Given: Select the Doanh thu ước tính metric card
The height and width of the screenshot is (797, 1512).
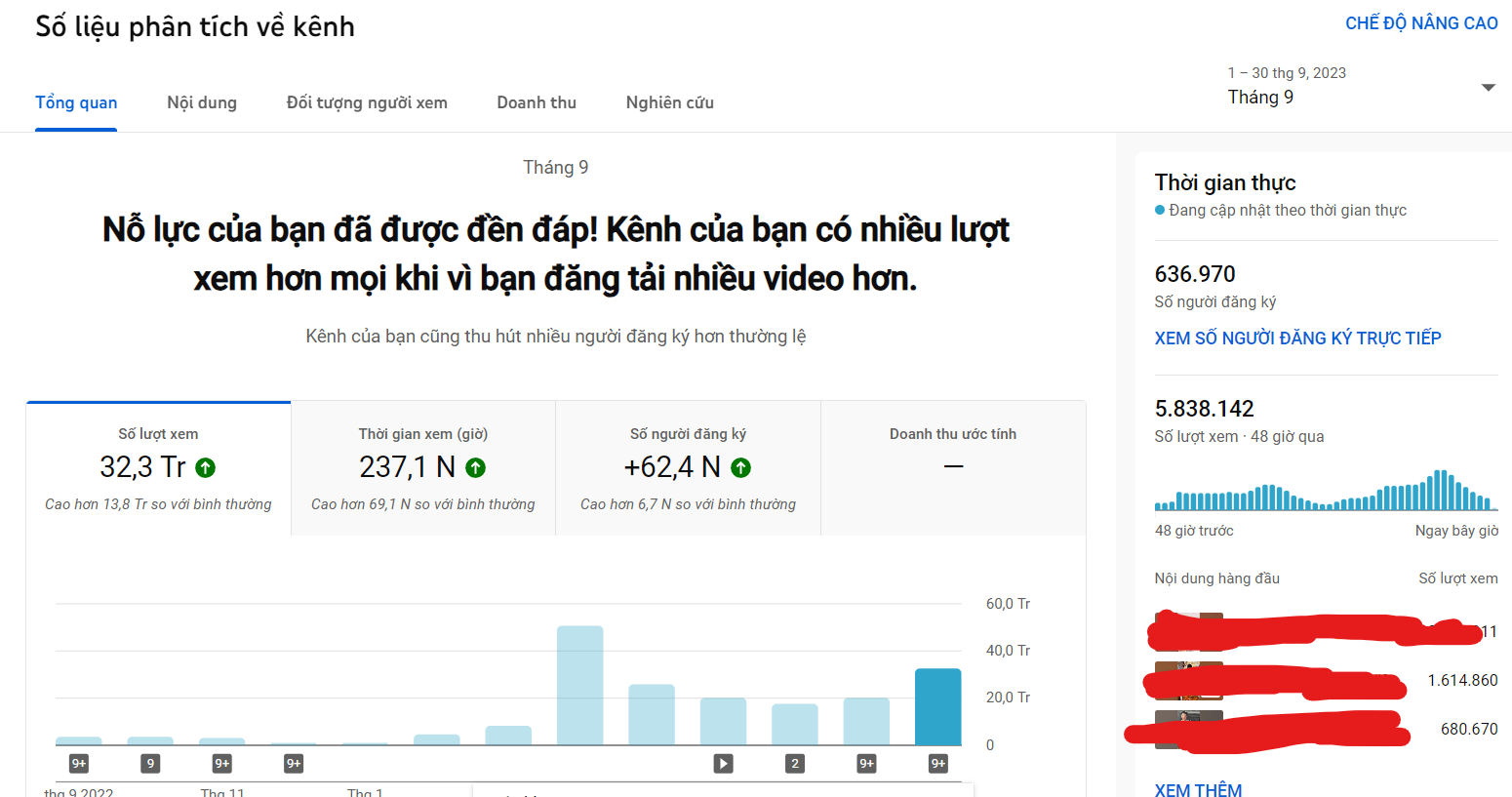Looking at the screenshot, I should (x=953, y=468).
